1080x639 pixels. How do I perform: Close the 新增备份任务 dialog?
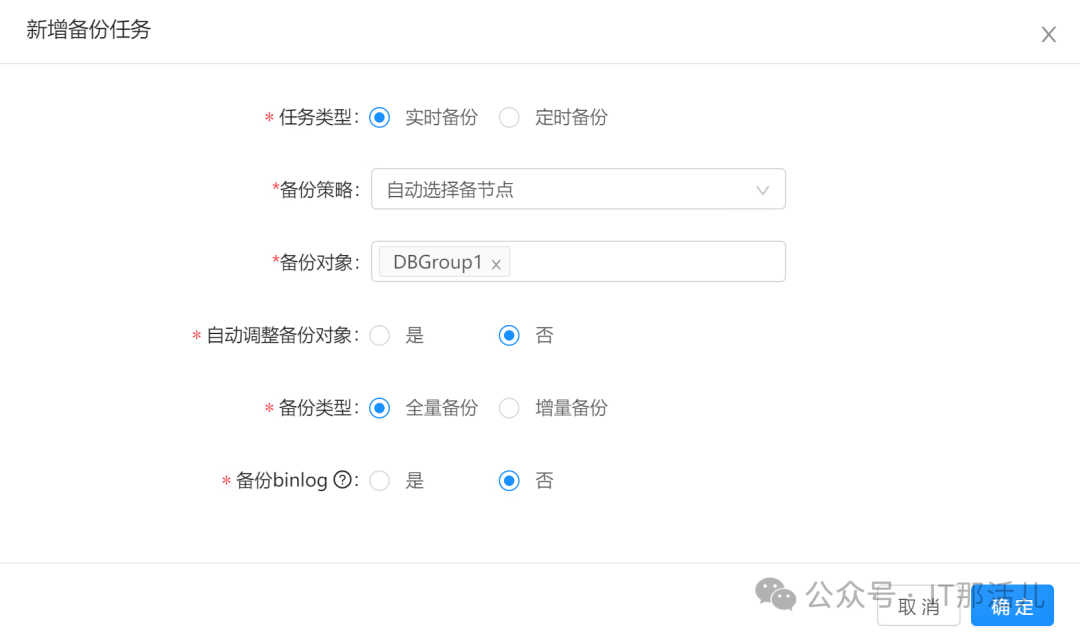pos(1048,35)
